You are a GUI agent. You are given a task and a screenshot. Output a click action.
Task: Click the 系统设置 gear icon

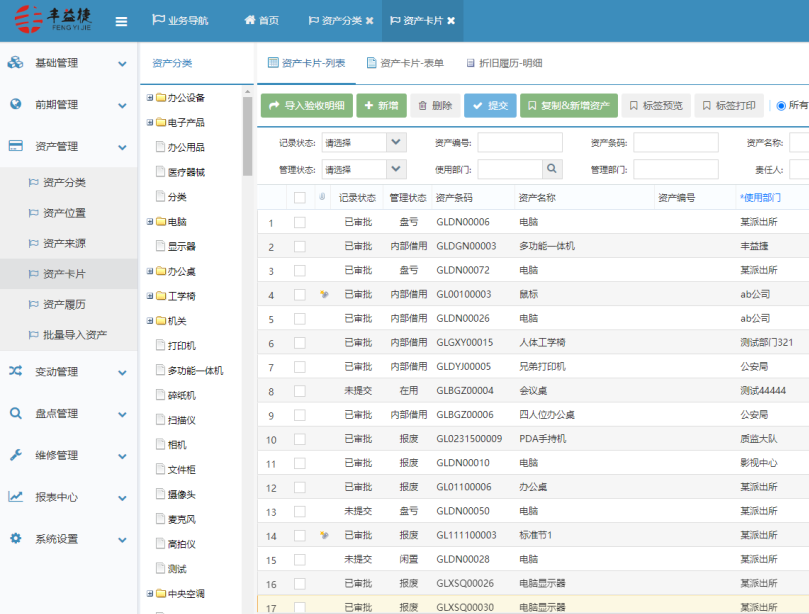tap(16, 538)
